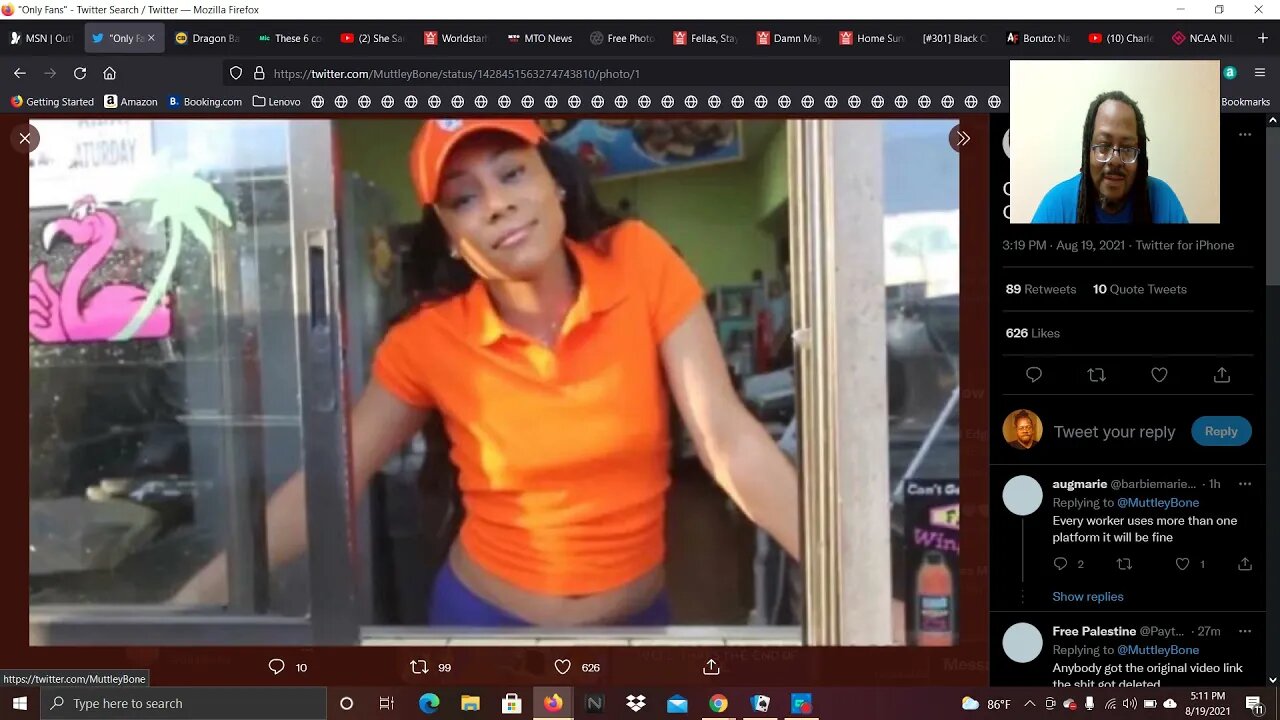
Task: Retweet augmarie's reply
Action: [x=1124, y=564]
